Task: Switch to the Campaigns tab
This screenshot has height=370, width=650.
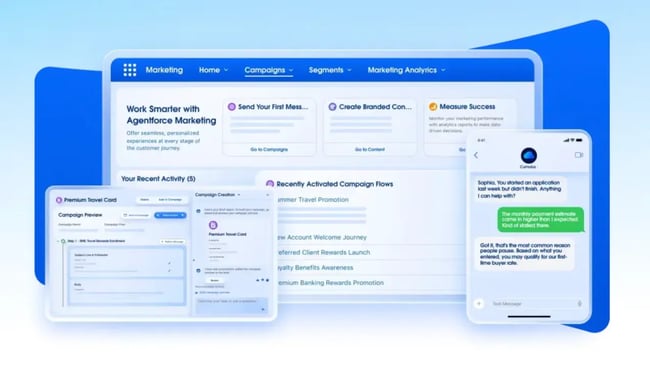Action: (x=264, y=70)
